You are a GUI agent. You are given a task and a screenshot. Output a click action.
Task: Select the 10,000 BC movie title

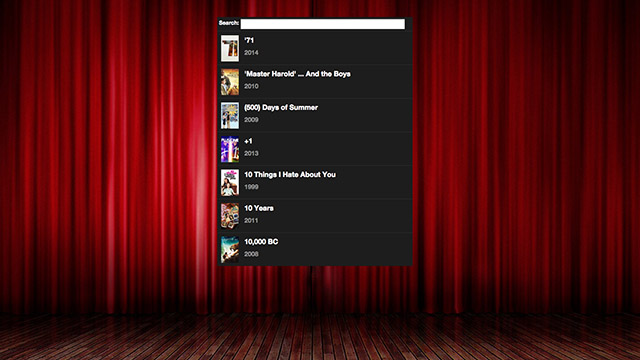click(261, 242)
